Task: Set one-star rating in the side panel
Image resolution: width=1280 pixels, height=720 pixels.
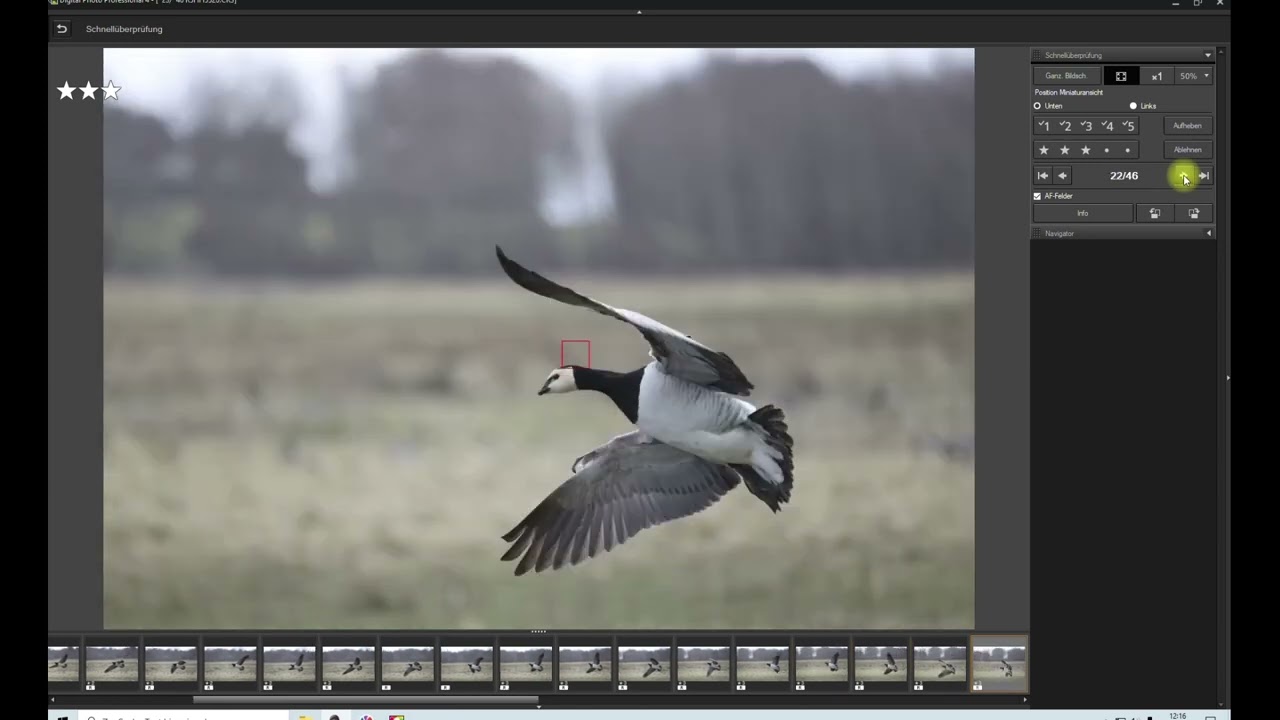Action: pos(1044,150)
